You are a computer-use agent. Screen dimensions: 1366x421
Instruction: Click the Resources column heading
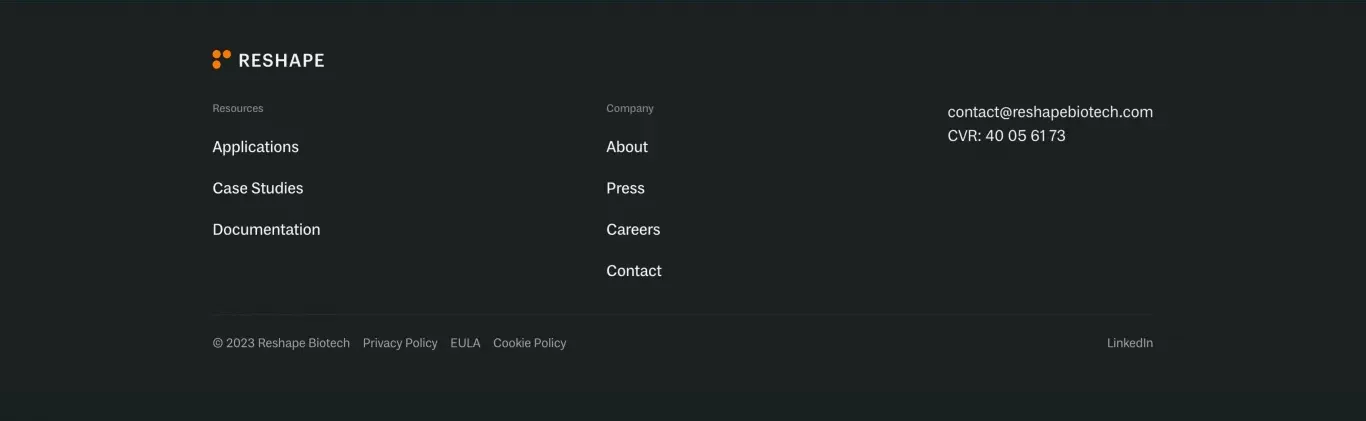238,108
